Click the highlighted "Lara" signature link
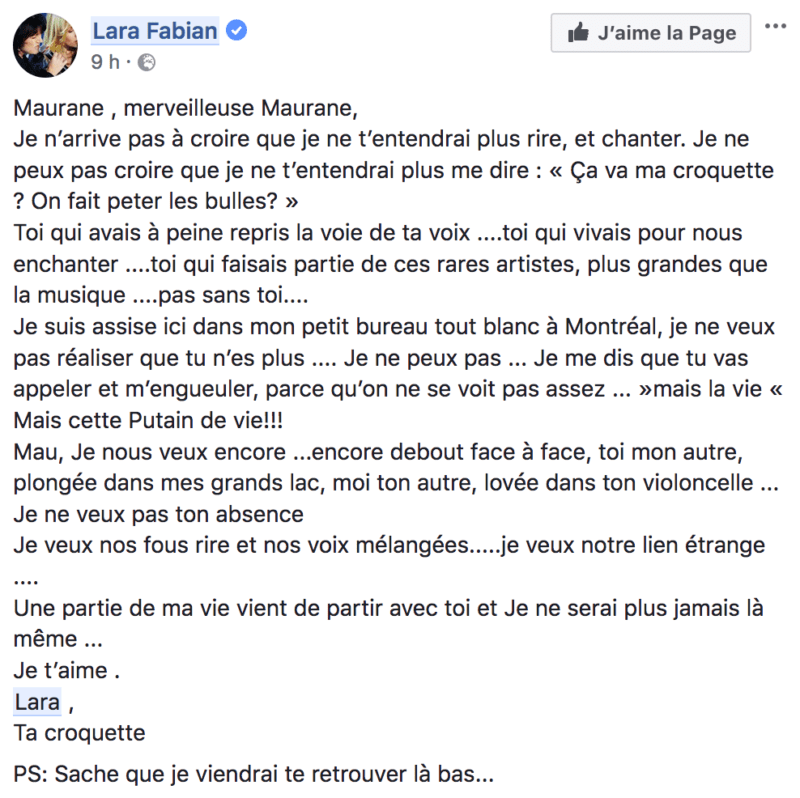Image resolution: width=800 pixels, height=798 pixels. (x=38, y=701)
